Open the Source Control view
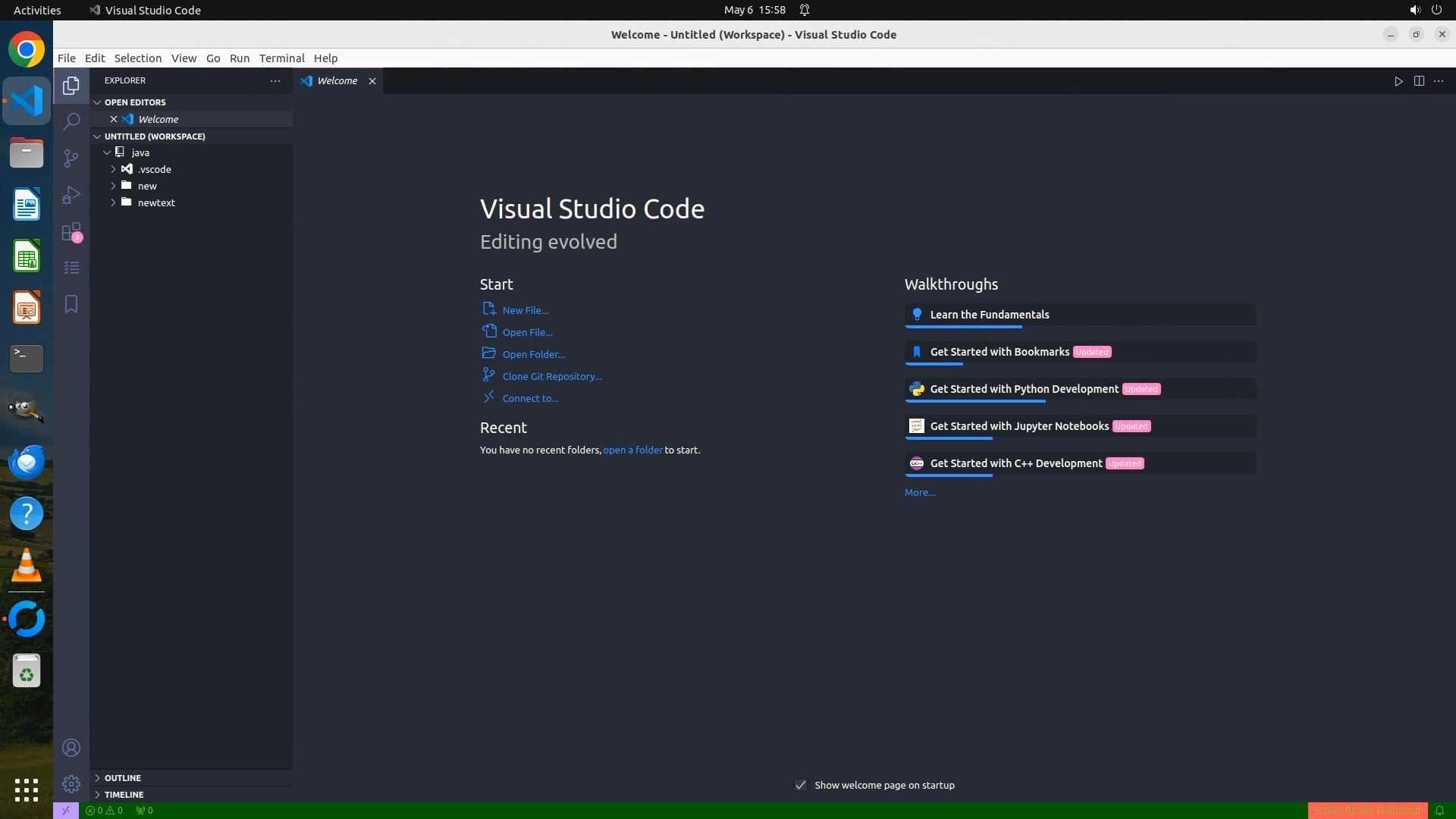1456x819 pixels. coord(71,158)
